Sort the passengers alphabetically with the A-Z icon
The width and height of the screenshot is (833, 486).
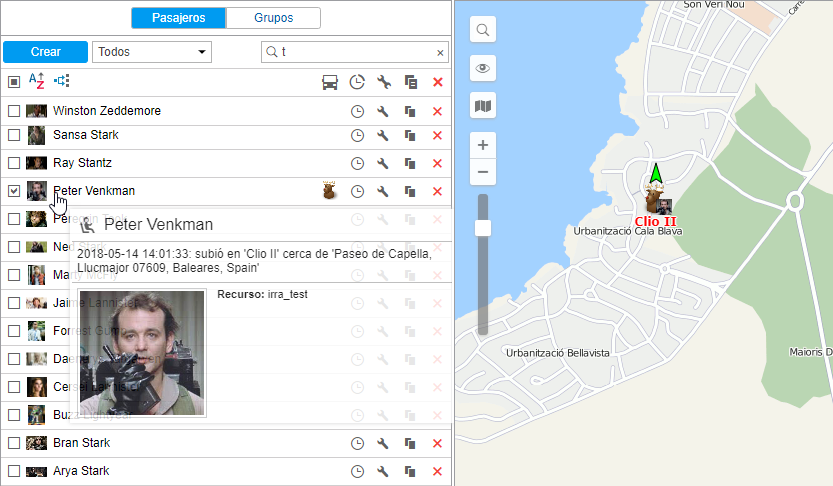(36, 81)
